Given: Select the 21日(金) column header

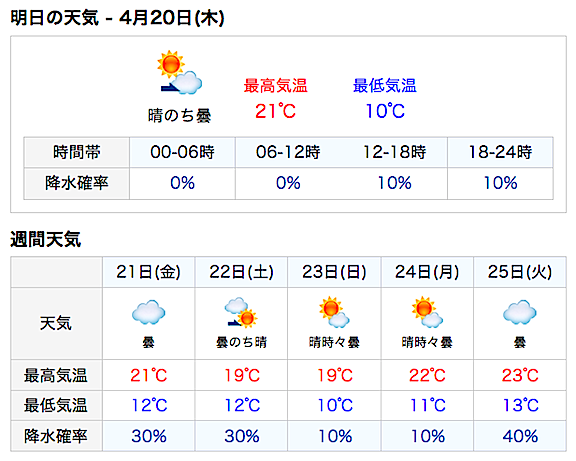Looking at the screenshot, I should 148,272.
